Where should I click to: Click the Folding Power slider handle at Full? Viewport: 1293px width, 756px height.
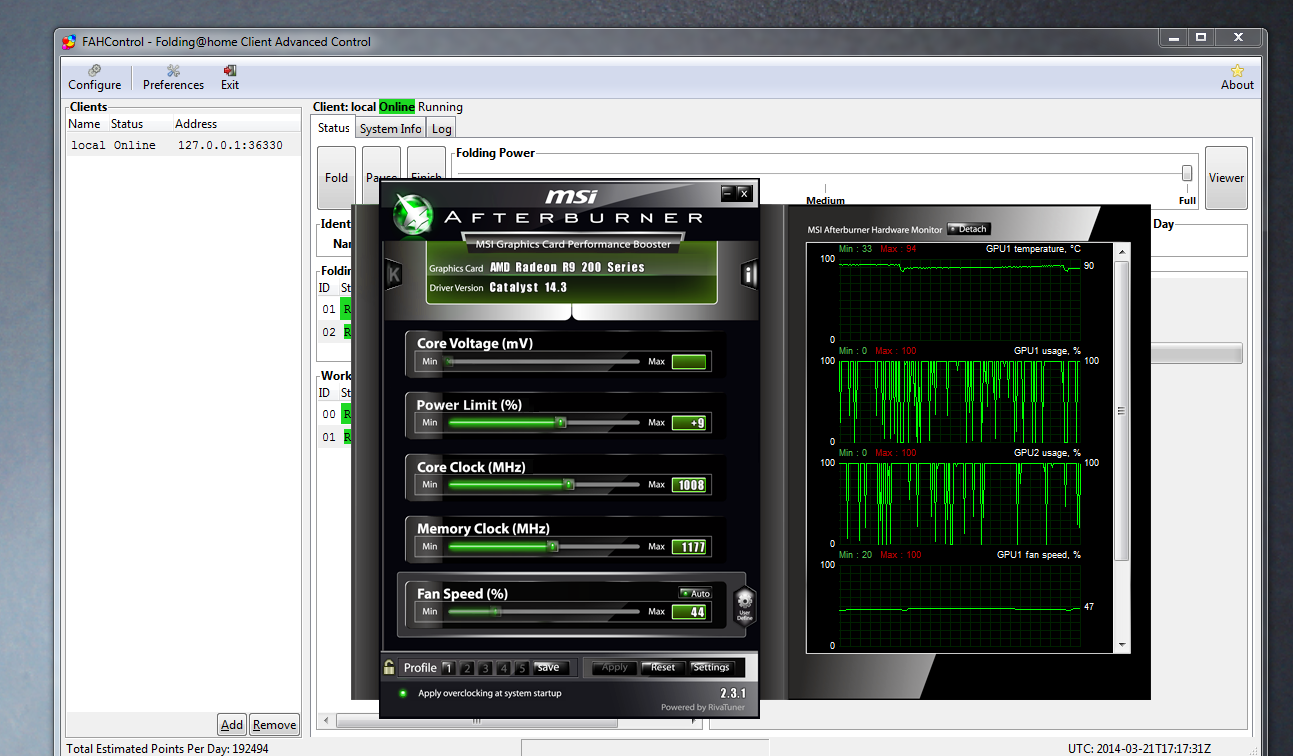point(1187,173)
